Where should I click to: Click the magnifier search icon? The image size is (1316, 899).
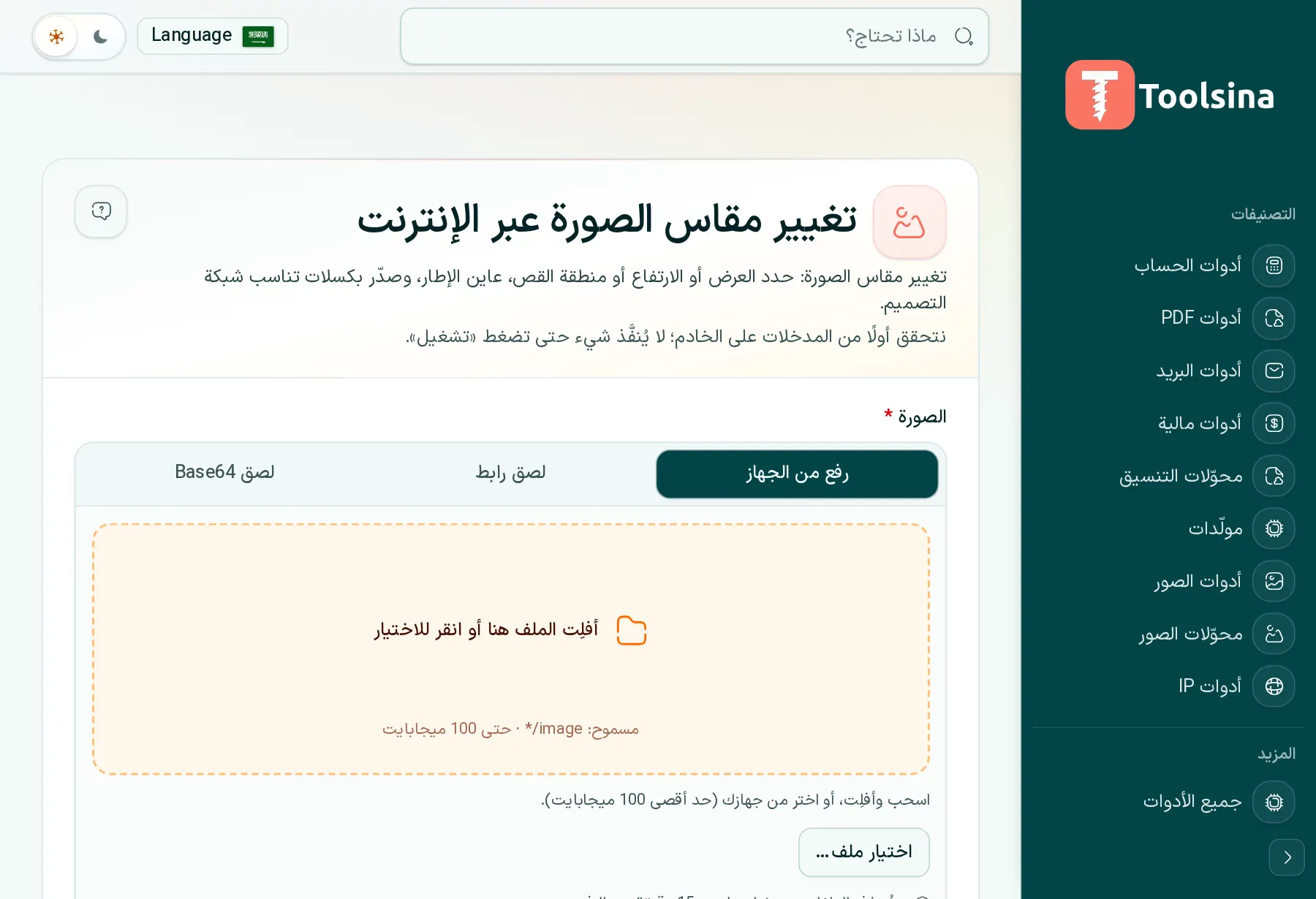(x=964, y=36)
